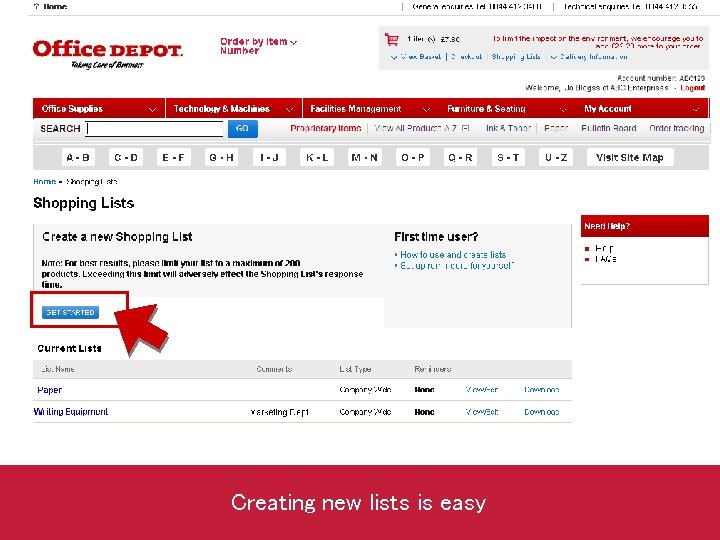Screen dimensions: 720x540
Task: Open FAQs link in Need Help panel
Action: 605,259
